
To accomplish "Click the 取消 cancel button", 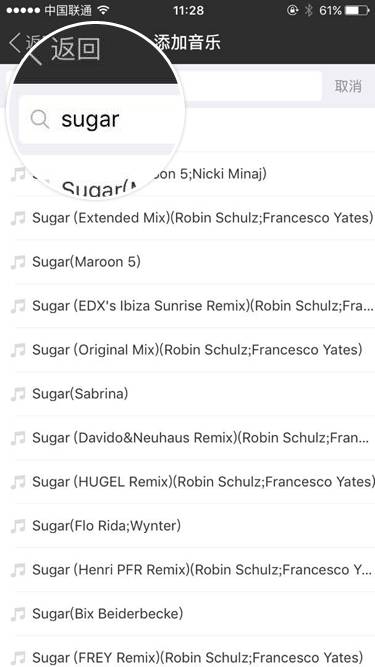I will click(x=348, y=86).
